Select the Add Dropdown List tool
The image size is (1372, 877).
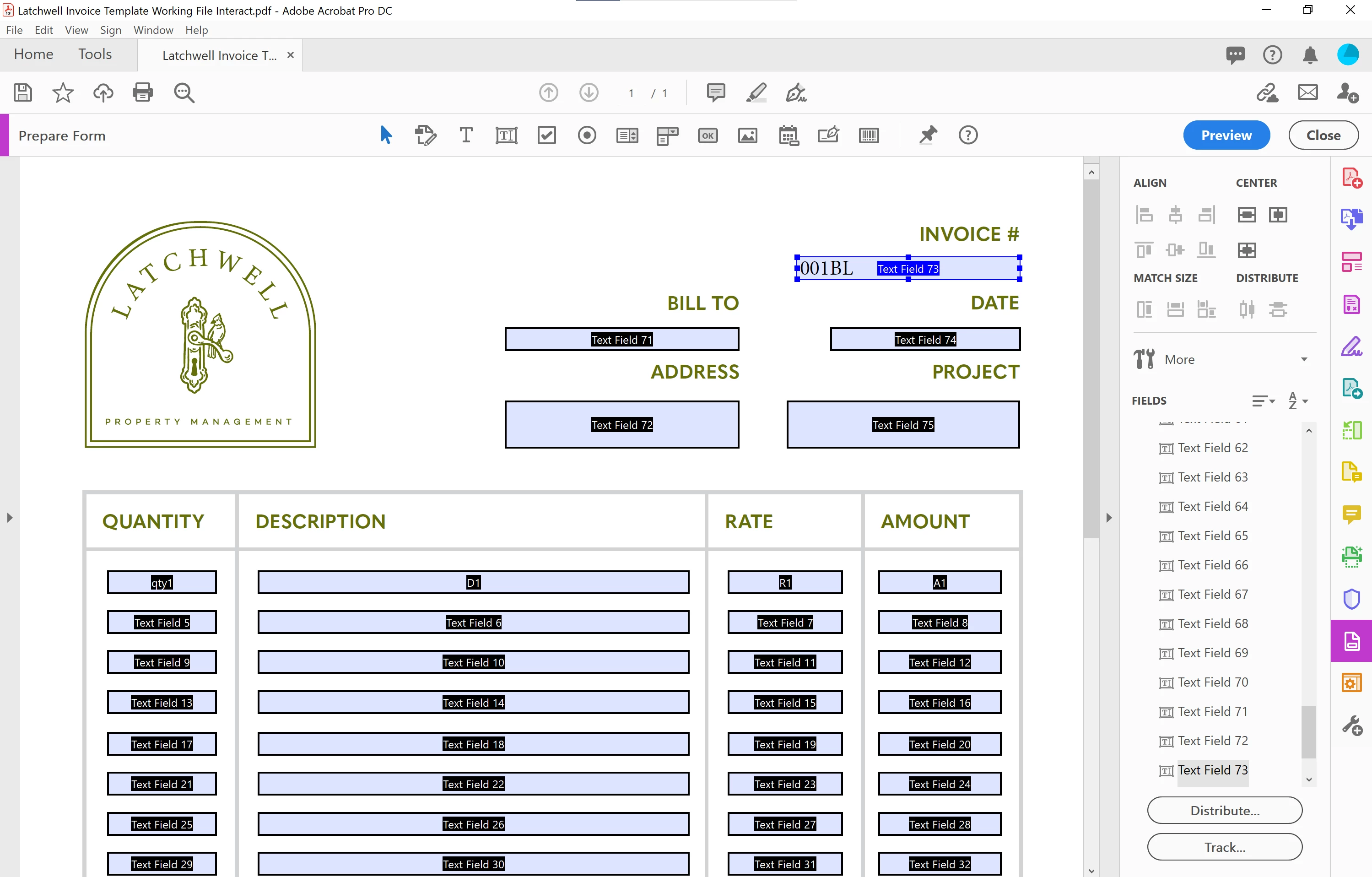click(x=667, y=135)
